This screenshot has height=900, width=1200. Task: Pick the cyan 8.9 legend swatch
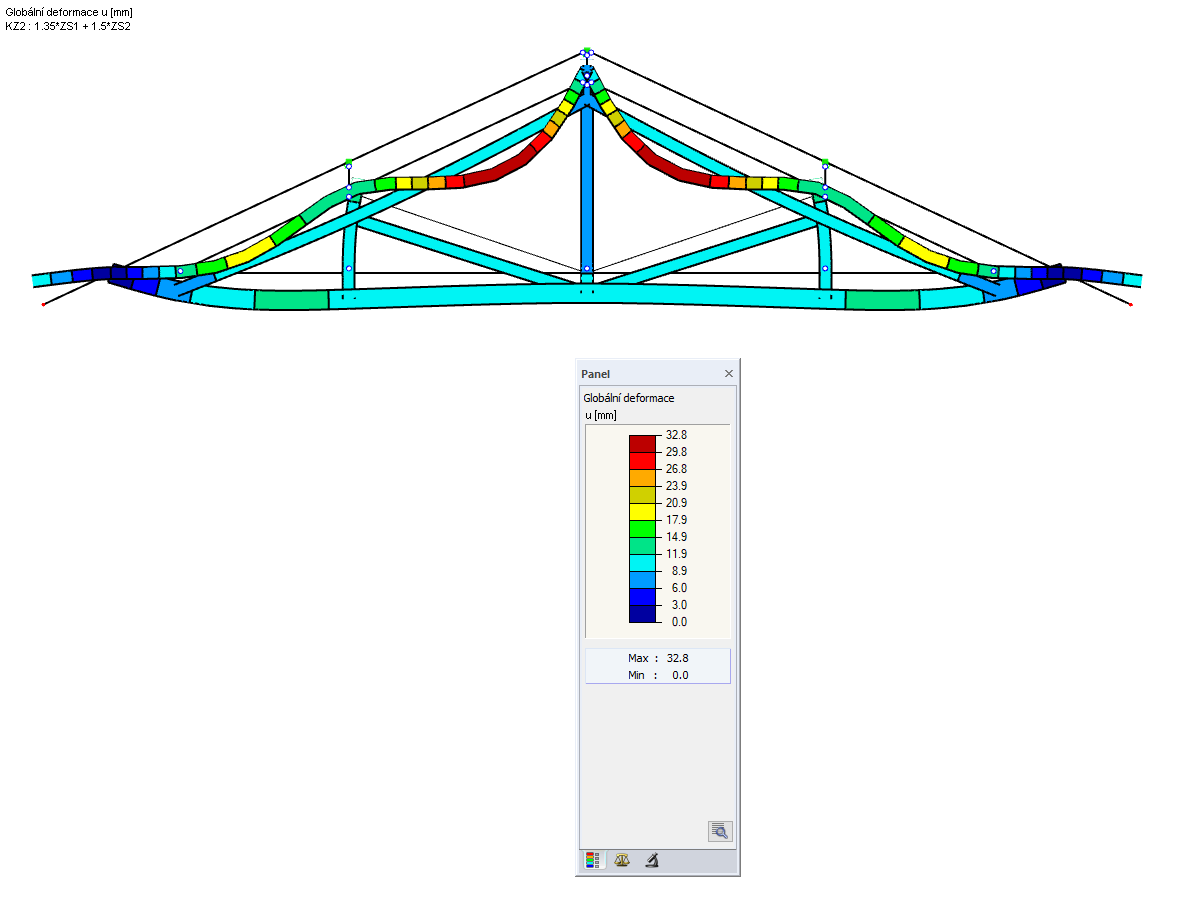643,562
